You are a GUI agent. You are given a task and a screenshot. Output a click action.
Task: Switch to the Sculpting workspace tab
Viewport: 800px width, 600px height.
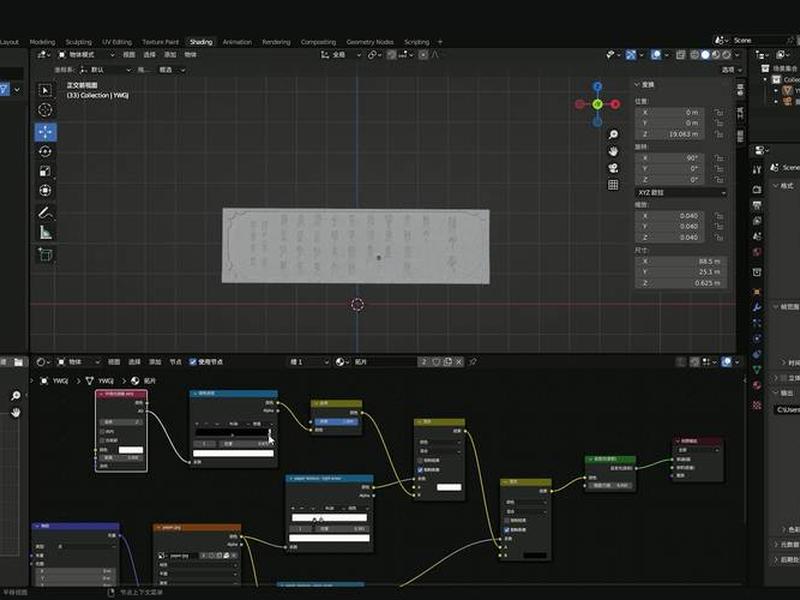79,42
